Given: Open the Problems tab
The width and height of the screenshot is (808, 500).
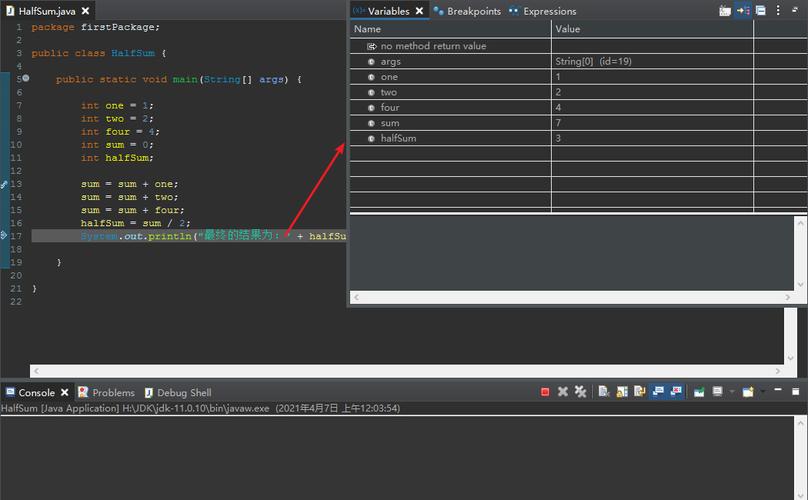Looking at the screenshot, I should click(x=106, y=392).
